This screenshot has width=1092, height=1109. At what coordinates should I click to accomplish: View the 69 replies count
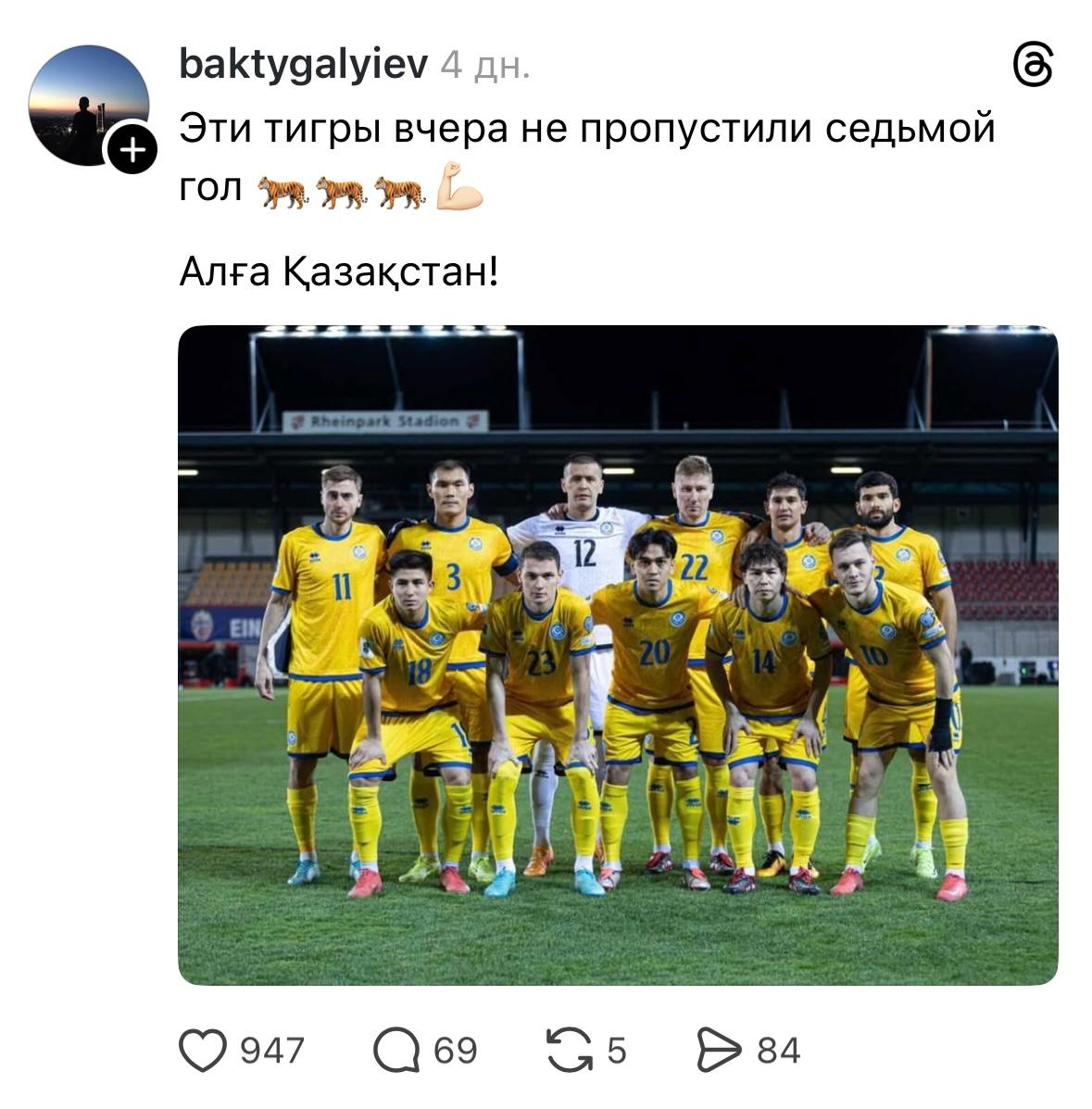tap(456, 1051)
